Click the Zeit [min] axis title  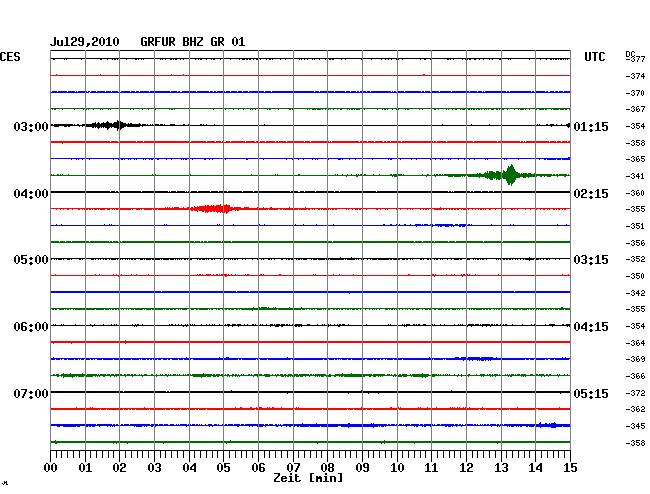[308, 478]
